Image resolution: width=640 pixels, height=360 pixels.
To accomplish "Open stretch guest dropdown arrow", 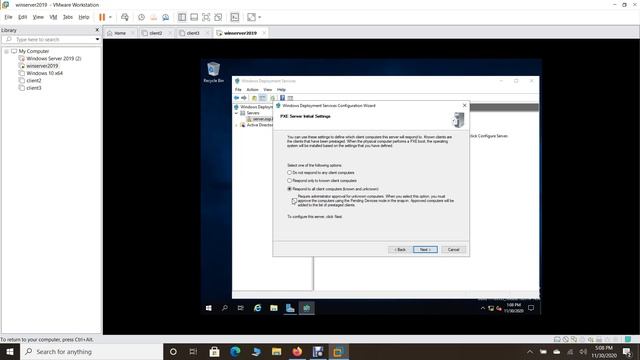I will tap(260, 17).
